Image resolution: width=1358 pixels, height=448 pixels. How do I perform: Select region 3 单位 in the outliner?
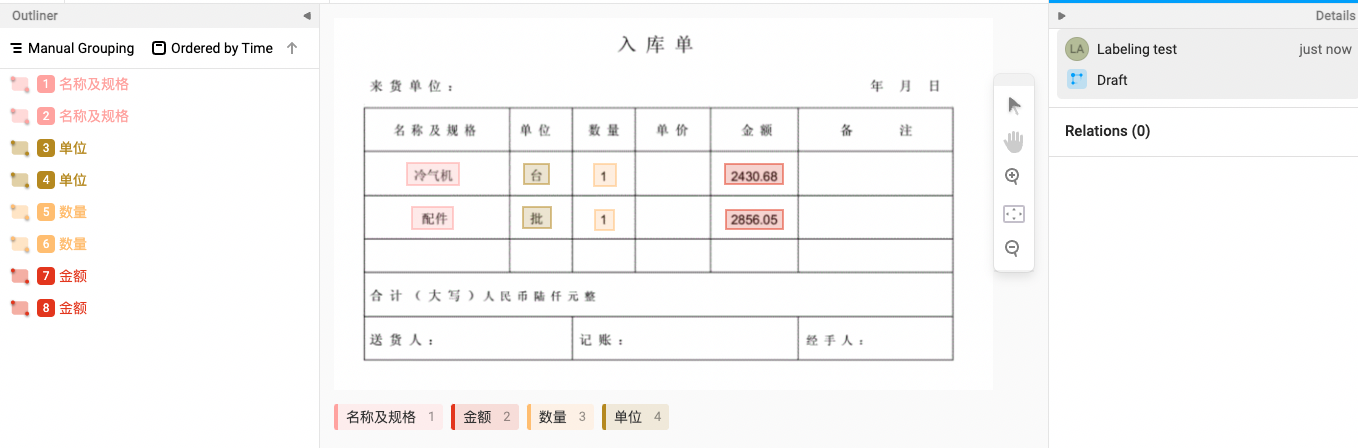click(73, 148)
